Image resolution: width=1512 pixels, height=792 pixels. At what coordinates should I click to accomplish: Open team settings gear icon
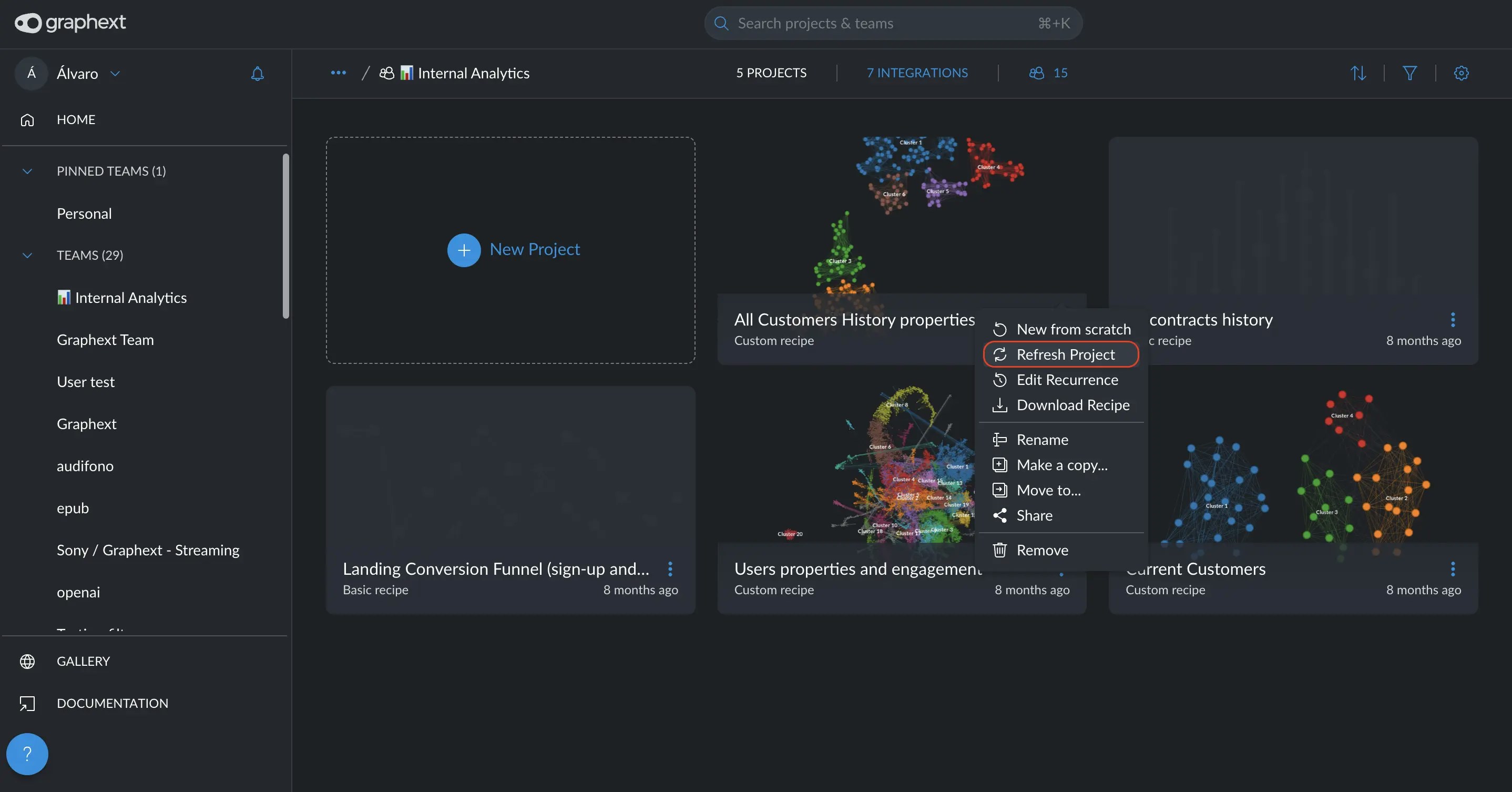1461,73
